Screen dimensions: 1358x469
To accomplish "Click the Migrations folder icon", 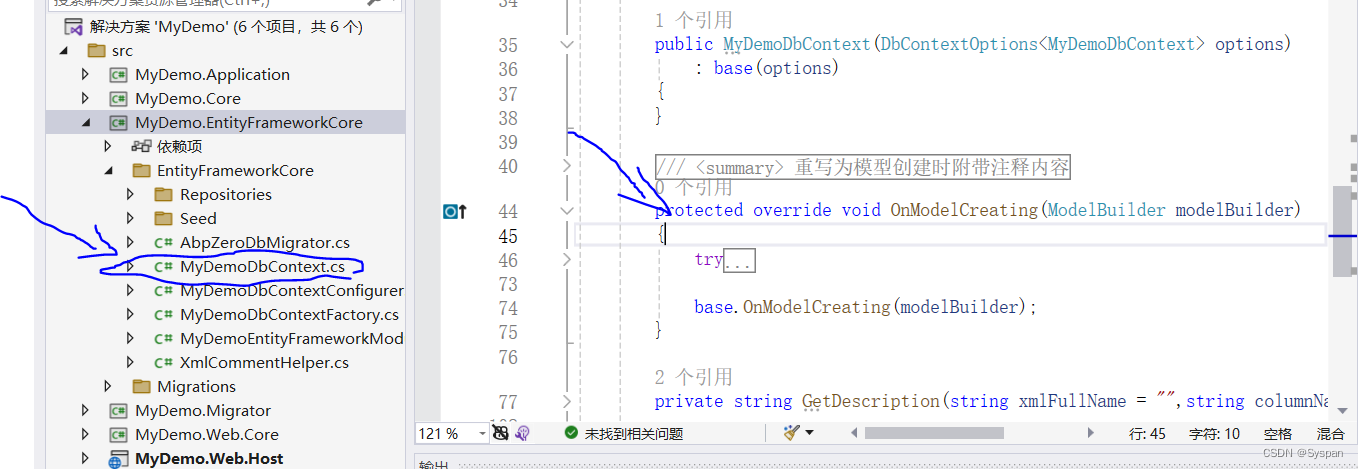I will click(141, 386).
